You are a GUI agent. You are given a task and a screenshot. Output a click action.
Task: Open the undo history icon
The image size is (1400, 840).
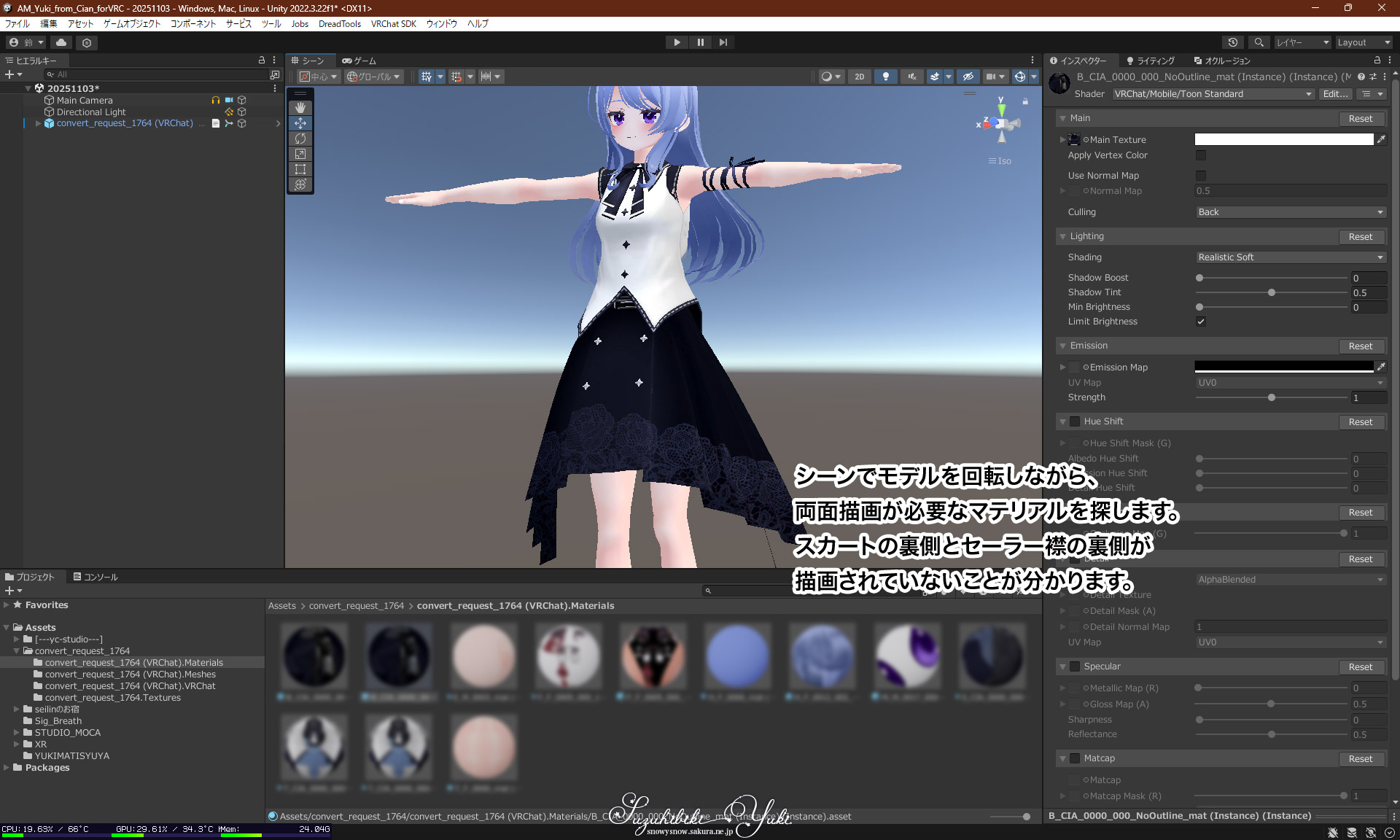click(1233, 42)
